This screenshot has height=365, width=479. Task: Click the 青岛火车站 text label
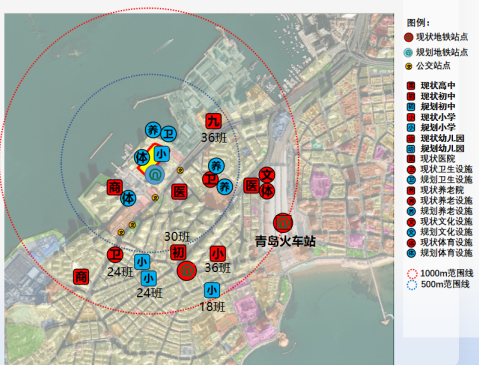tap(285, 241)
